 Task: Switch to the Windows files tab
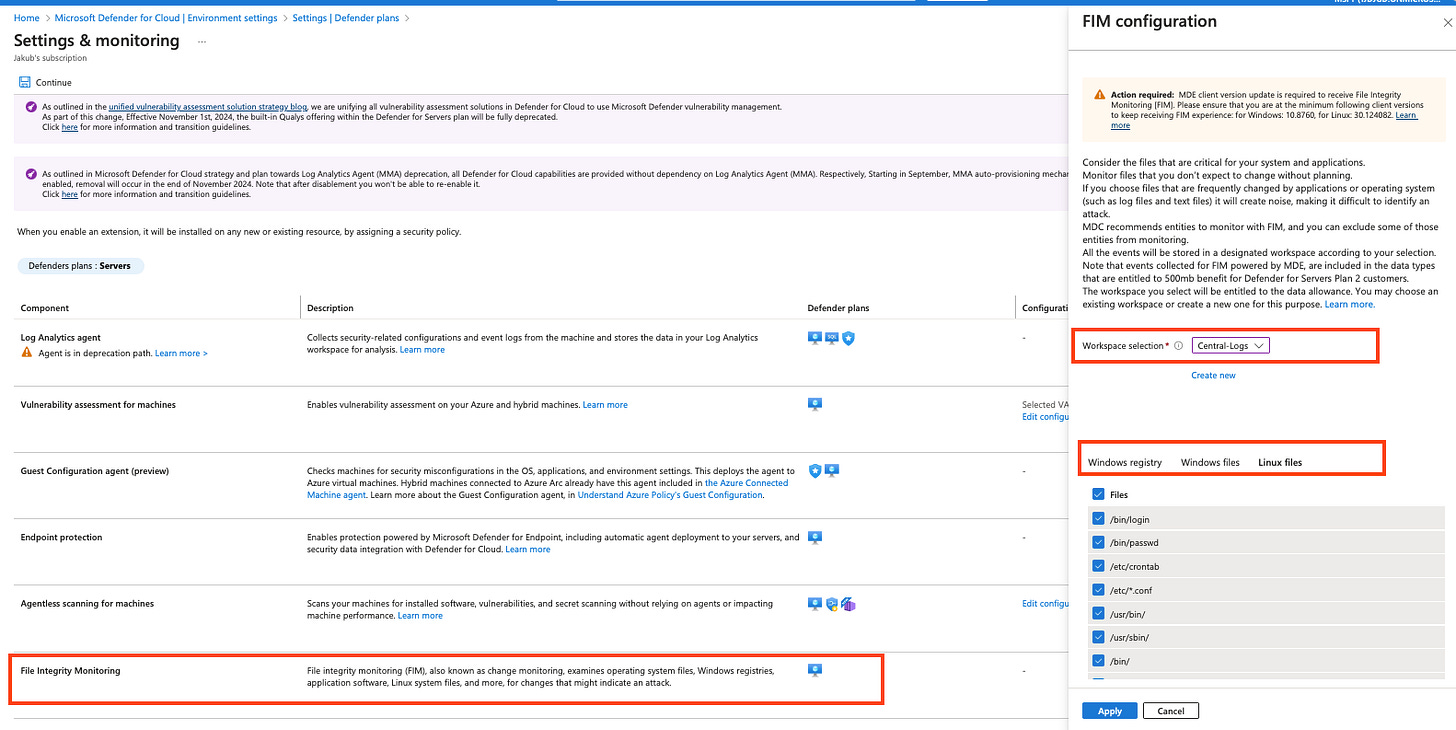(x=1210, y=462)
